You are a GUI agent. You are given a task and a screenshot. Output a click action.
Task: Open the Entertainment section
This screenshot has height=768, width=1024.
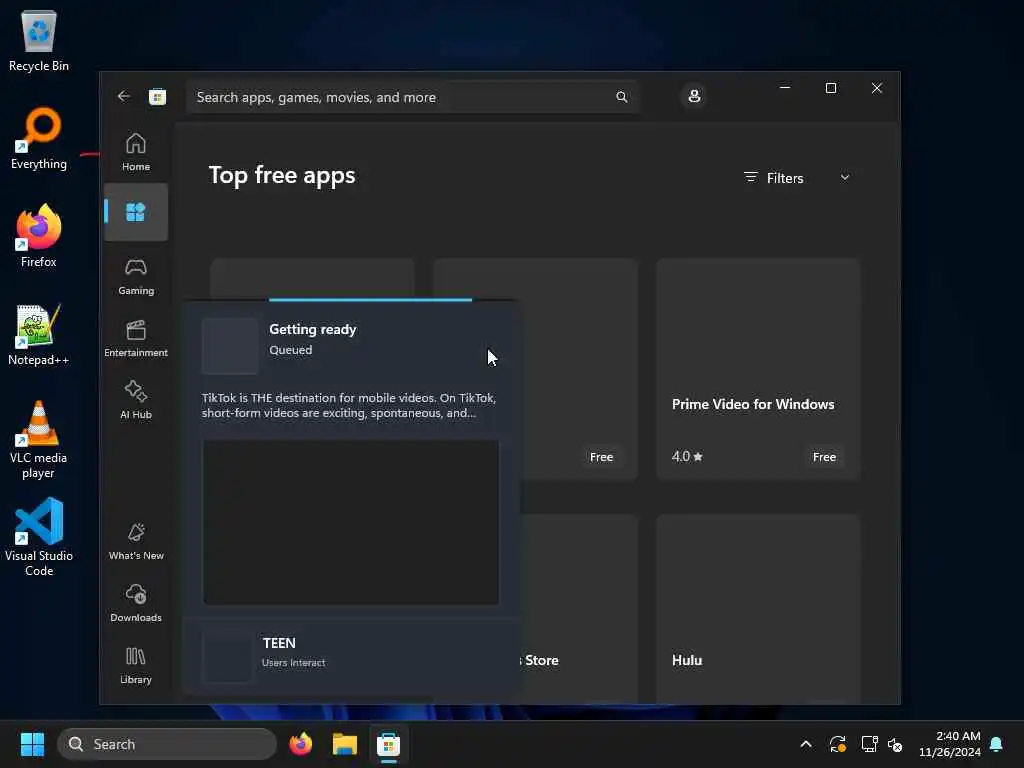pos(136,338)
